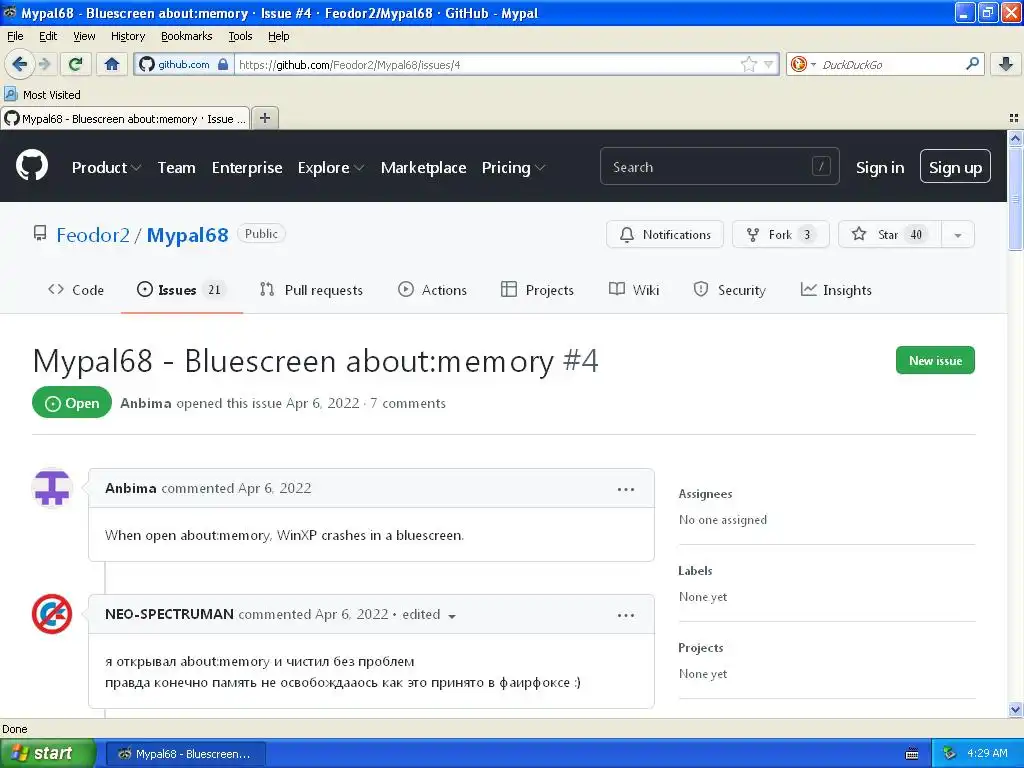Image resolution: width=1024 pixels, height=768 pixels.
Task: Expand the Product dropdown menu
Action: pos(106,168)
